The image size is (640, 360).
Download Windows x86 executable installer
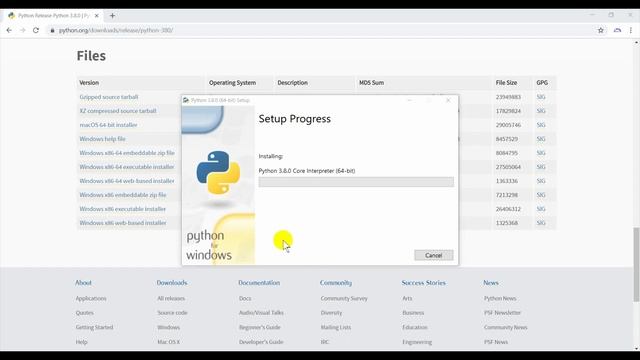click(122, 209)
